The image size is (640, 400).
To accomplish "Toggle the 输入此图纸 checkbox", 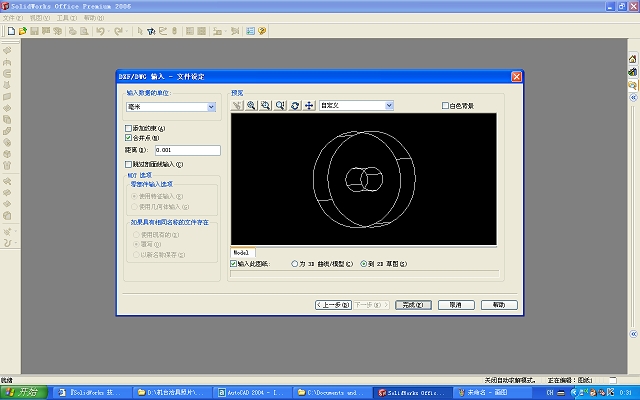I will pos(233,264).
